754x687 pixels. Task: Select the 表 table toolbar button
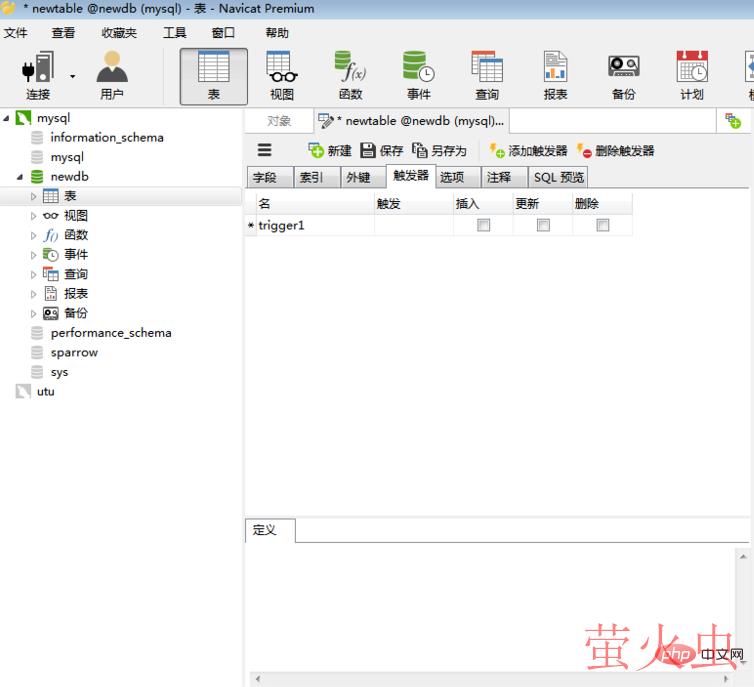click(214, 76)
